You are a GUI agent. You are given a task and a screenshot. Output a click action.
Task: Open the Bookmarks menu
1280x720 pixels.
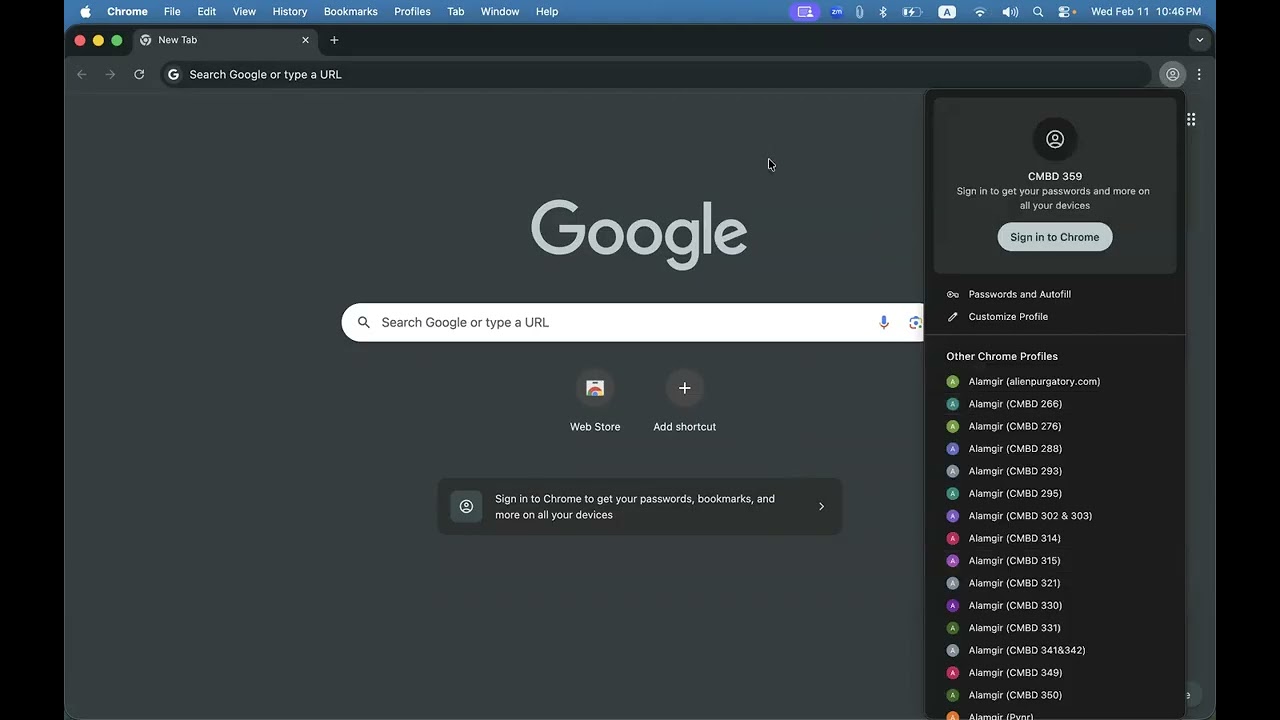350,11
